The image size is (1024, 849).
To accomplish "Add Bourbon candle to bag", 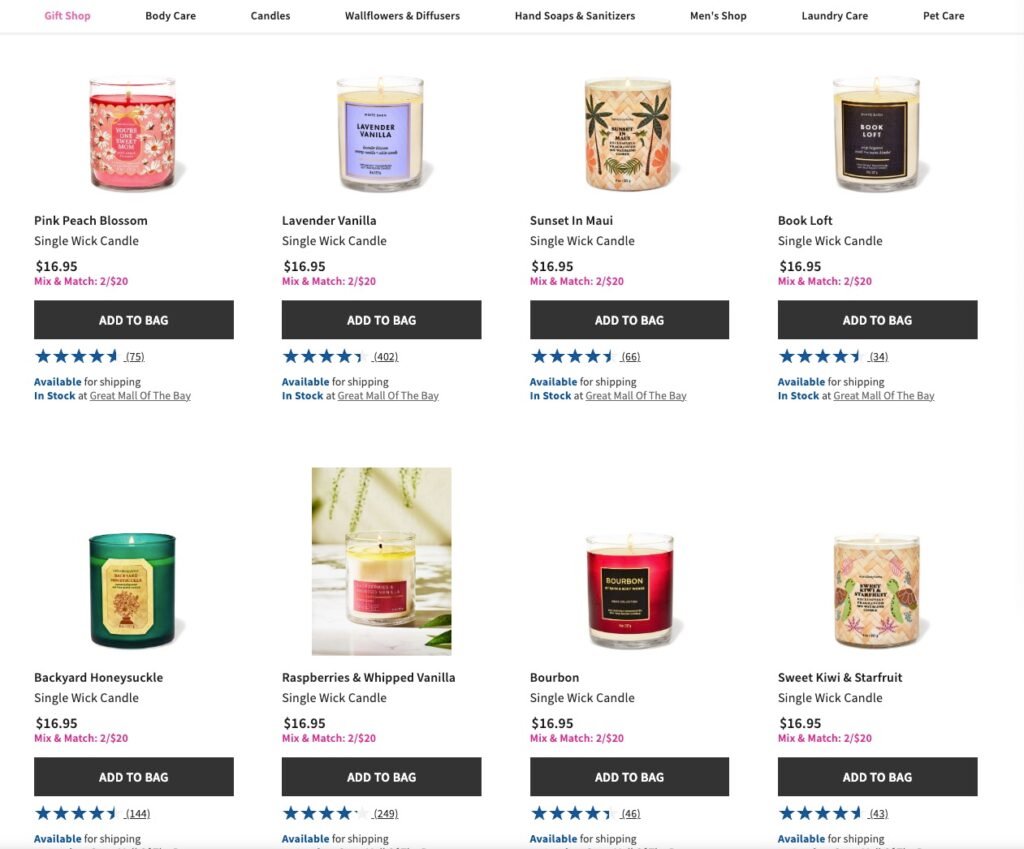I will [x=630, y=777].
